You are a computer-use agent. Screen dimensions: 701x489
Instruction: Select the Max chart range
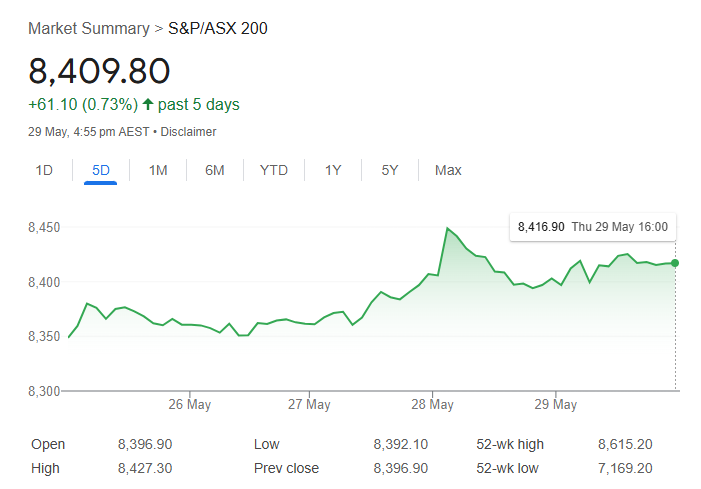448,170
